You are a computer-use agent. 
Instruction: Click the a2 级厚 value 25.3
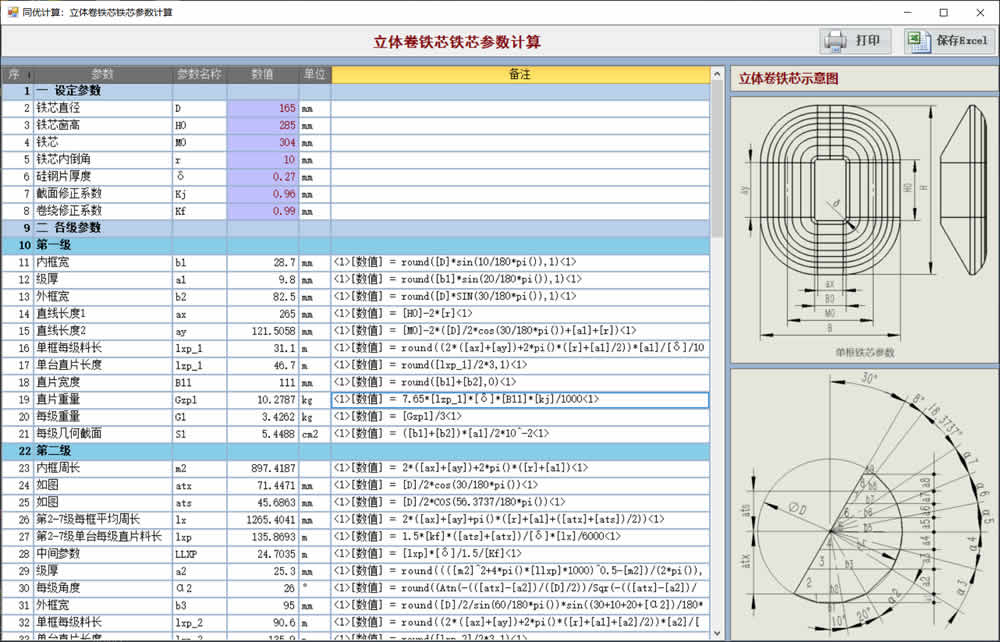point(263,571)
